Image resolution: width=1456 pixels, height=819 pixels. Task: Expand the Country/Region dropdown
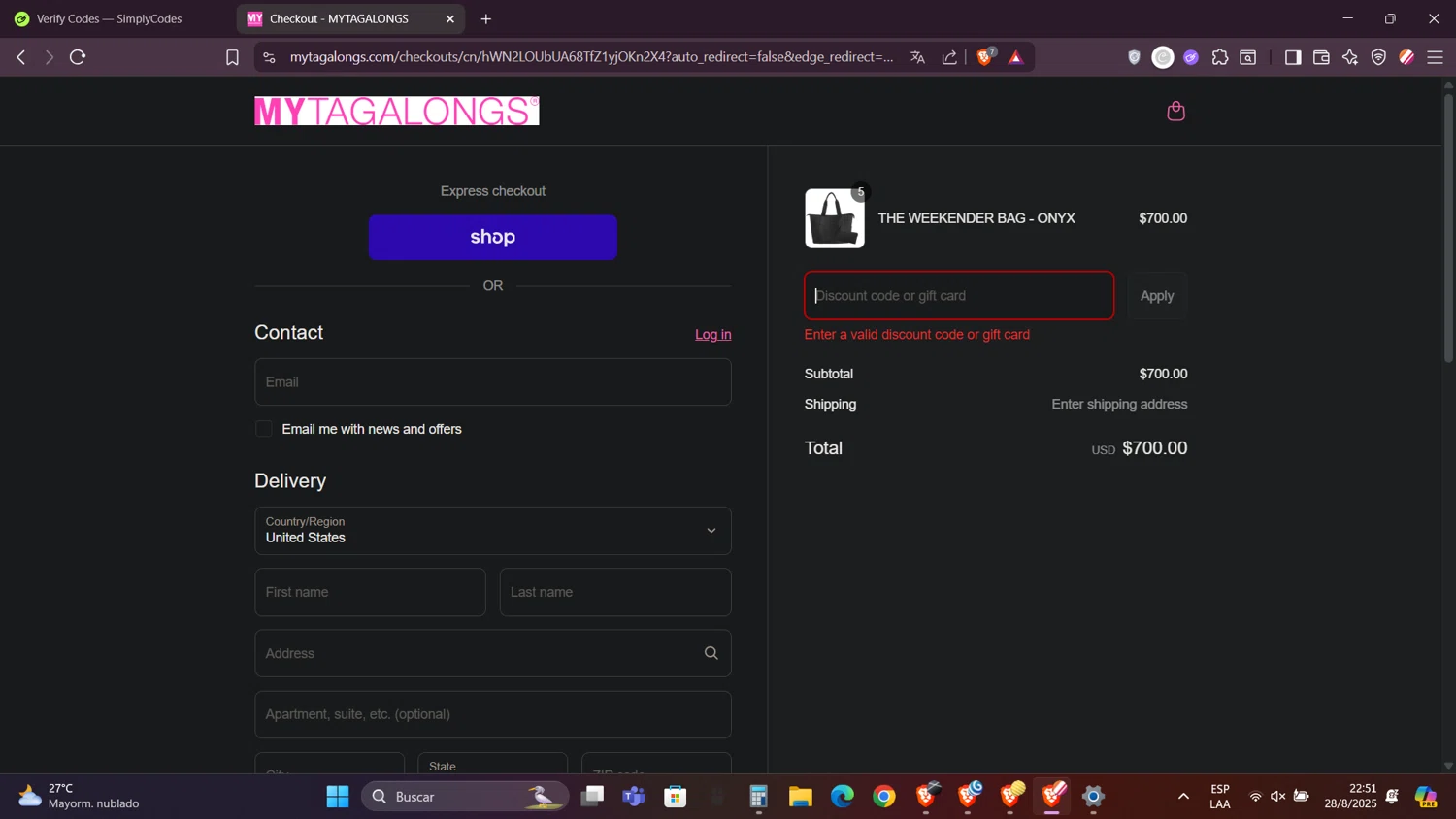coord(493,531)
